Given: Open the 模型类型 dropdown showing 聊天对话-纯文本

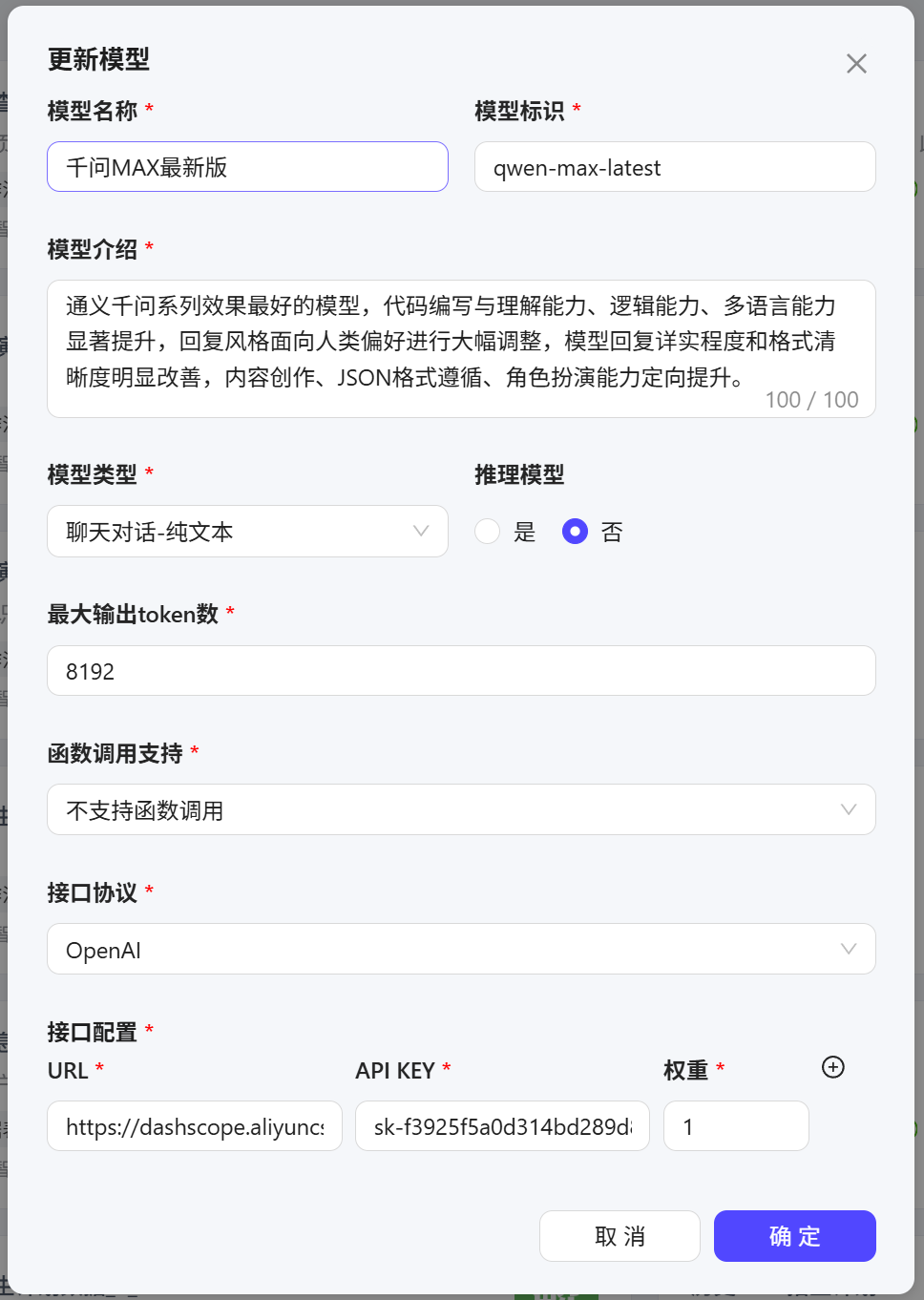Looking at the screenshot, I should (x=247, y=532).
